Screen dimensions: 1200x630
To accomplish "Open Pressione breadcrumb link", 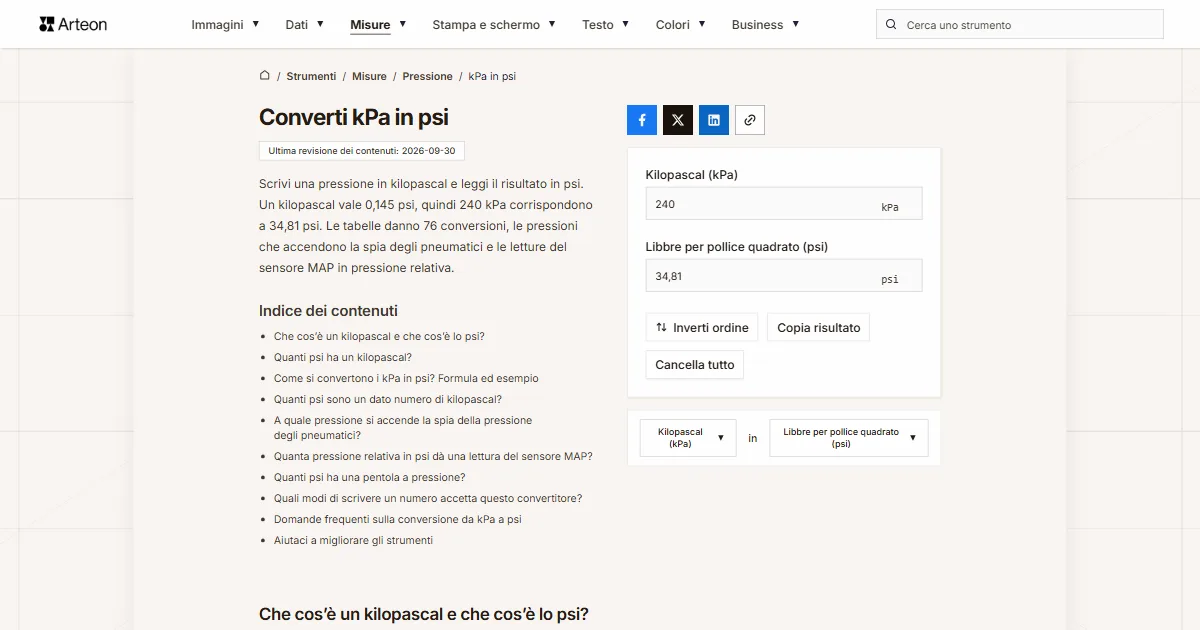I will click(x=428, y=76).
